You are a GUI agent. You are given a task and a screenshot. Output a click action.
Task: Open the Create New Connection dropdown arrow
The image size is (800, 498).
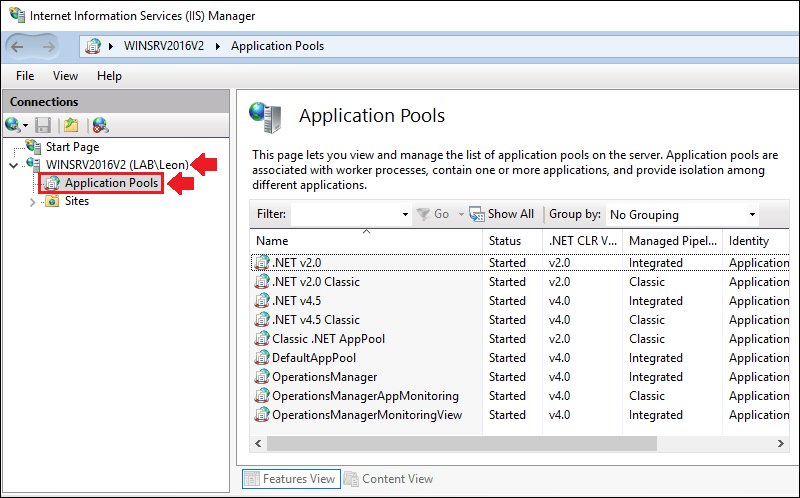click(25, 126)
